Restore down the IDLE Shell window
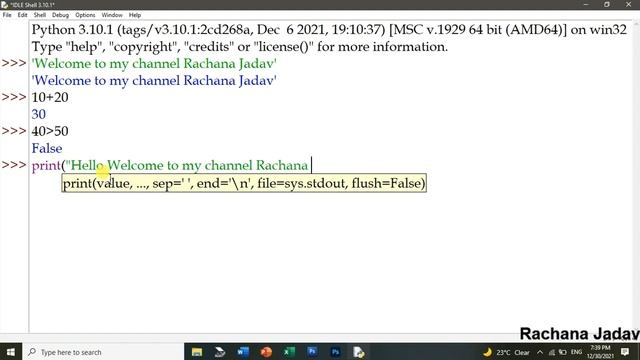640x360 pixels. 607,4
